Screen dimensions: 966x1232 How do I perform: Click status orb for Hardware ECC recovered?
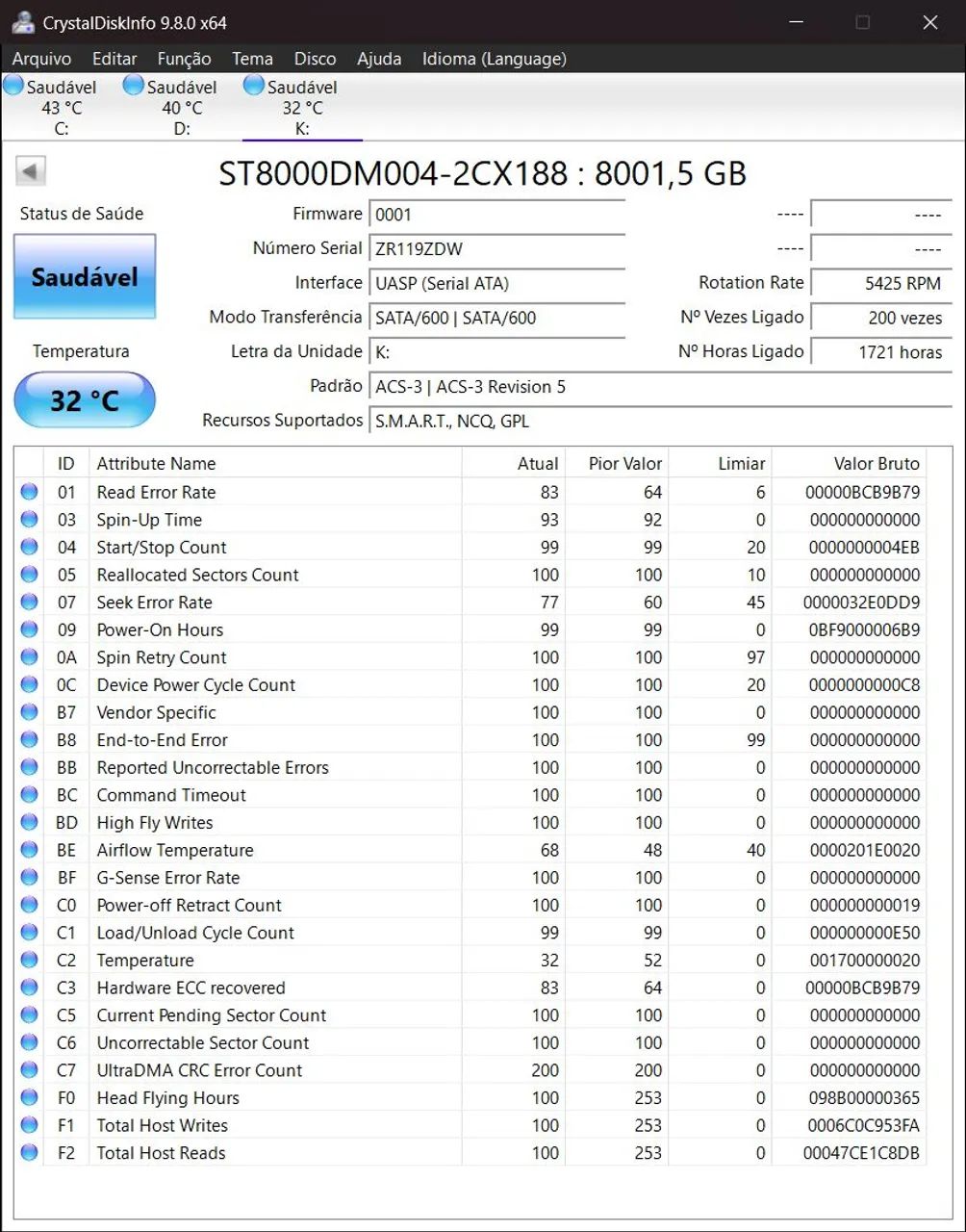coord(29,988)
